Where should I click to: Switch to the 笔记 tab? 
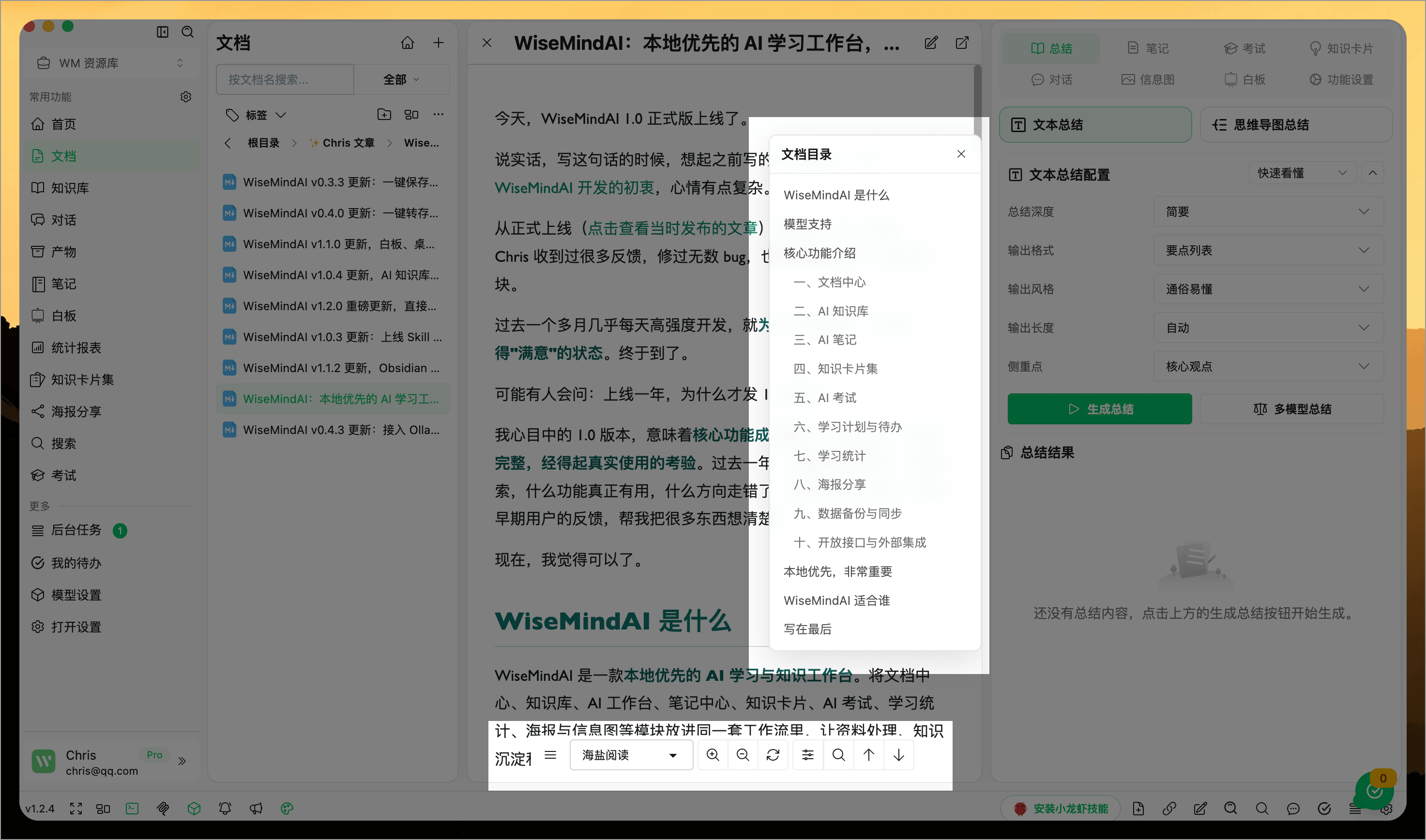click(x=1148, y=48)
